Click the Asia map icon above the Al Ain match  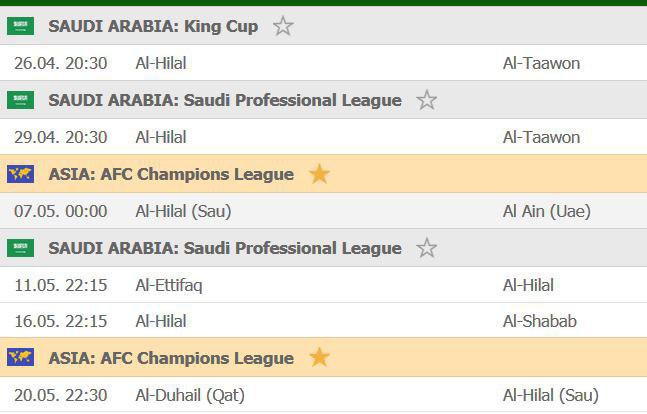click(20, 174)
